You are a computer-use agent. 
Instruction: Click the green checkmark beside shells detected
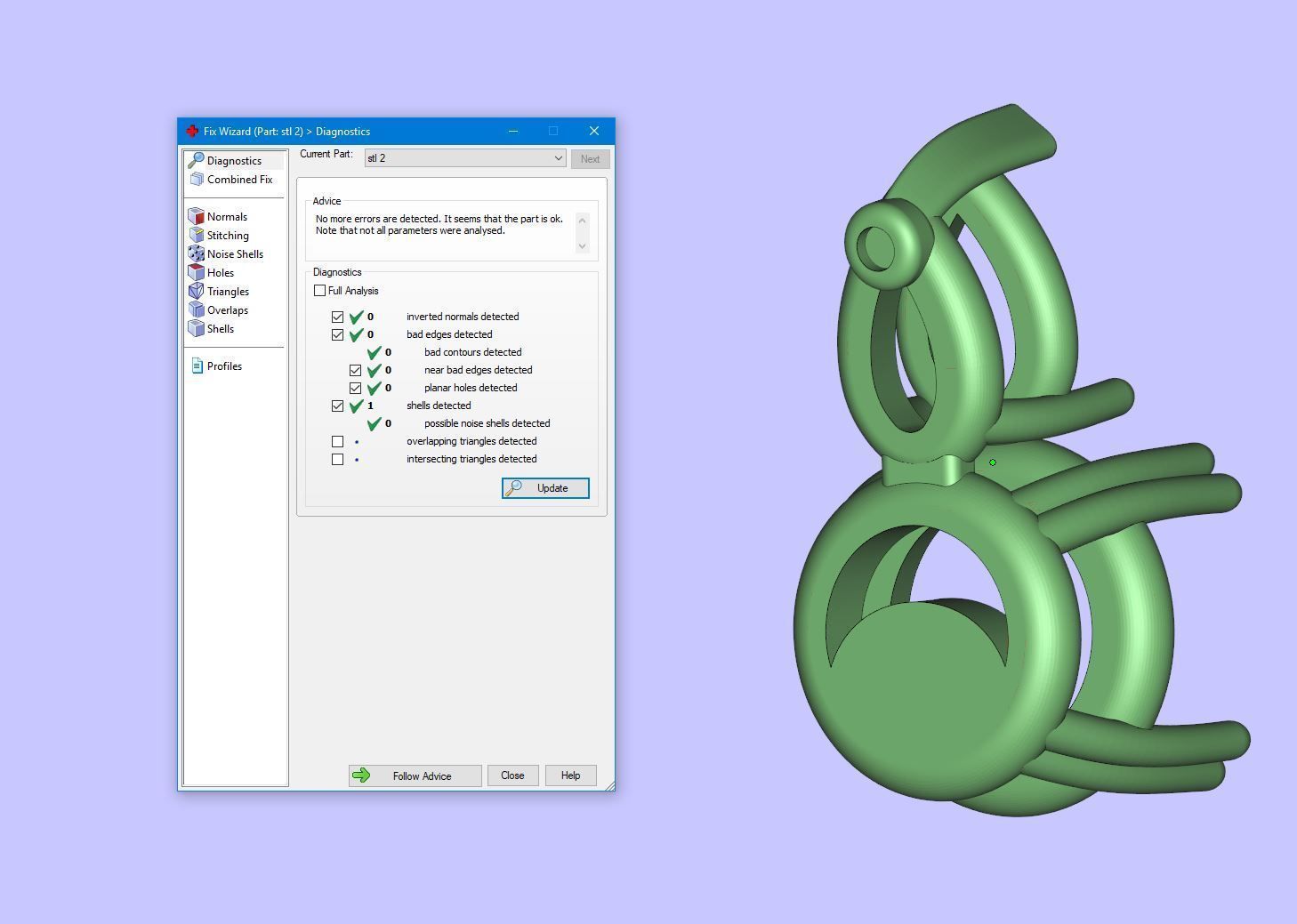pyautogui.click(x=357, y=406)
